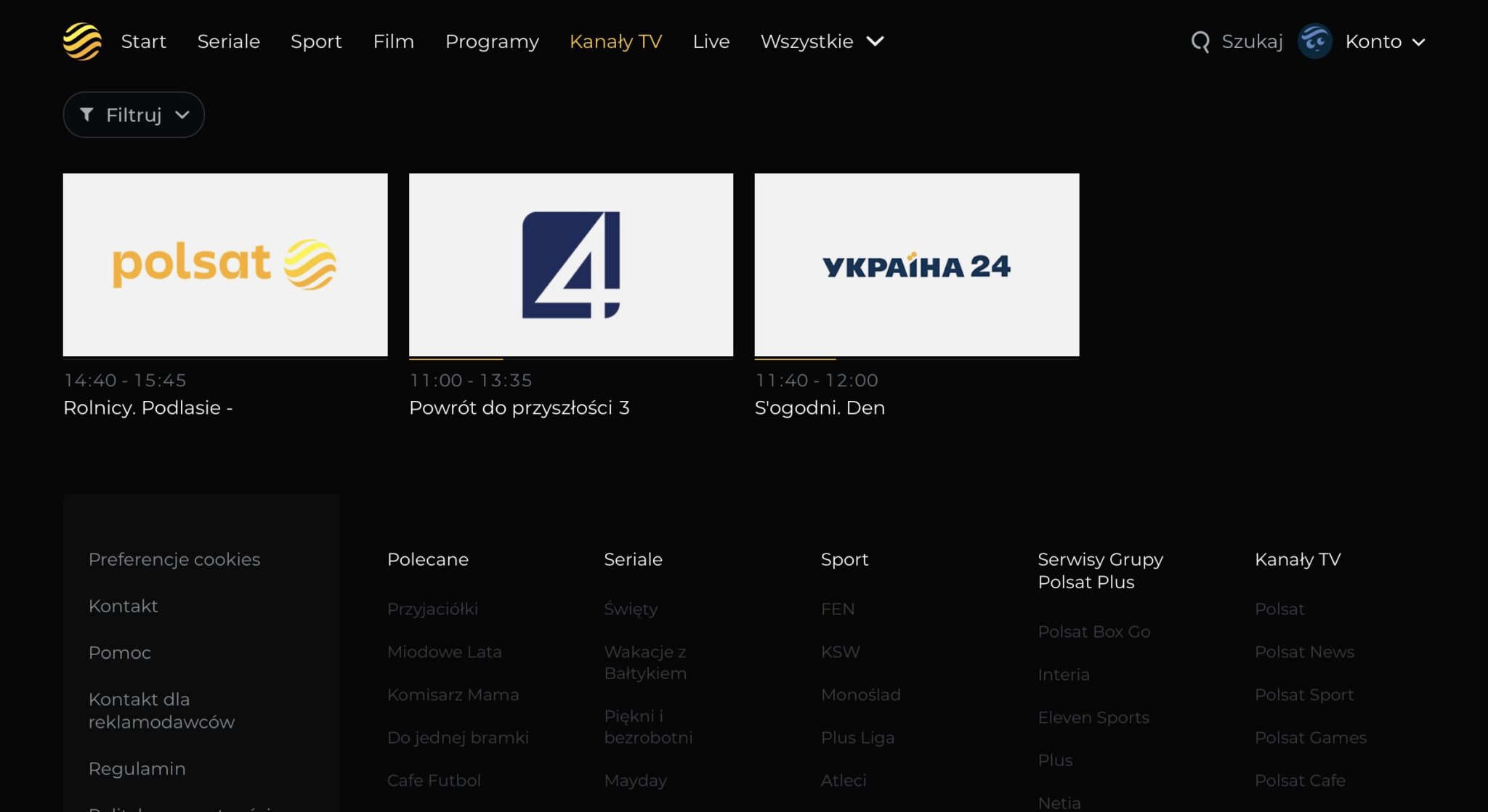
Task: Click the Kontakt link
Action: click(124, 606)
